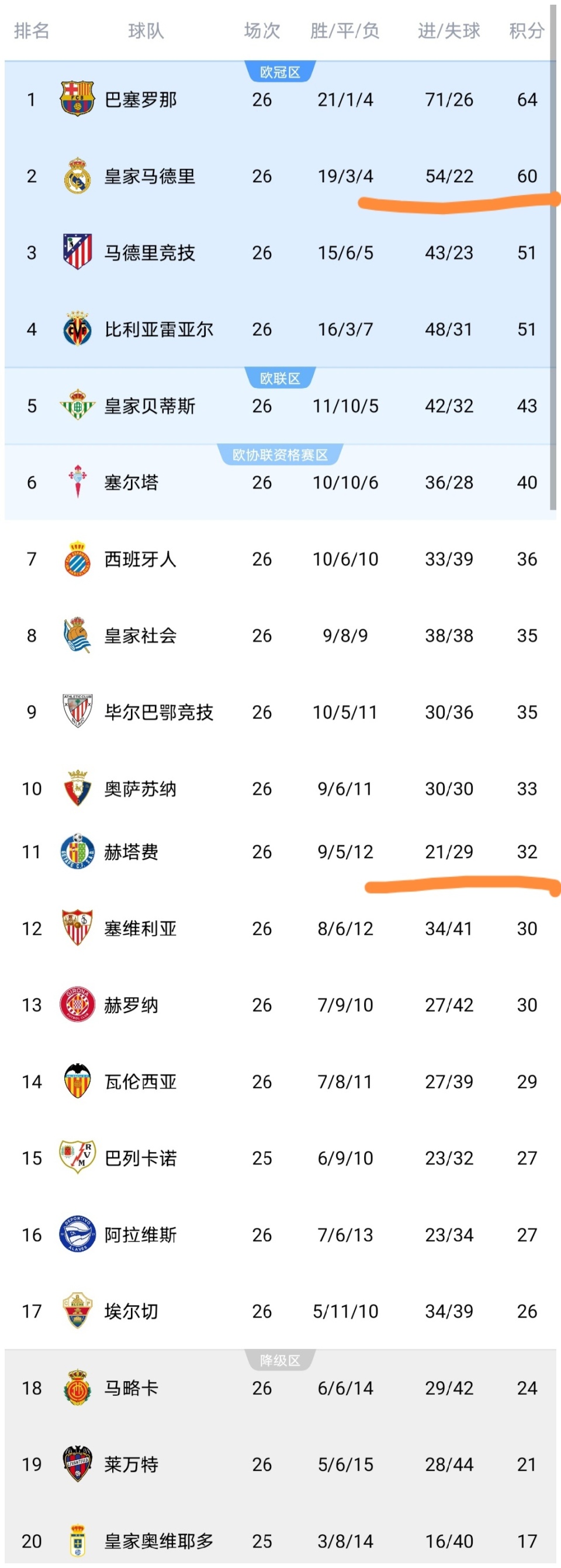Click the 积分 column header
This screenshot has width=561, height=1568.
tap(527, 31)
